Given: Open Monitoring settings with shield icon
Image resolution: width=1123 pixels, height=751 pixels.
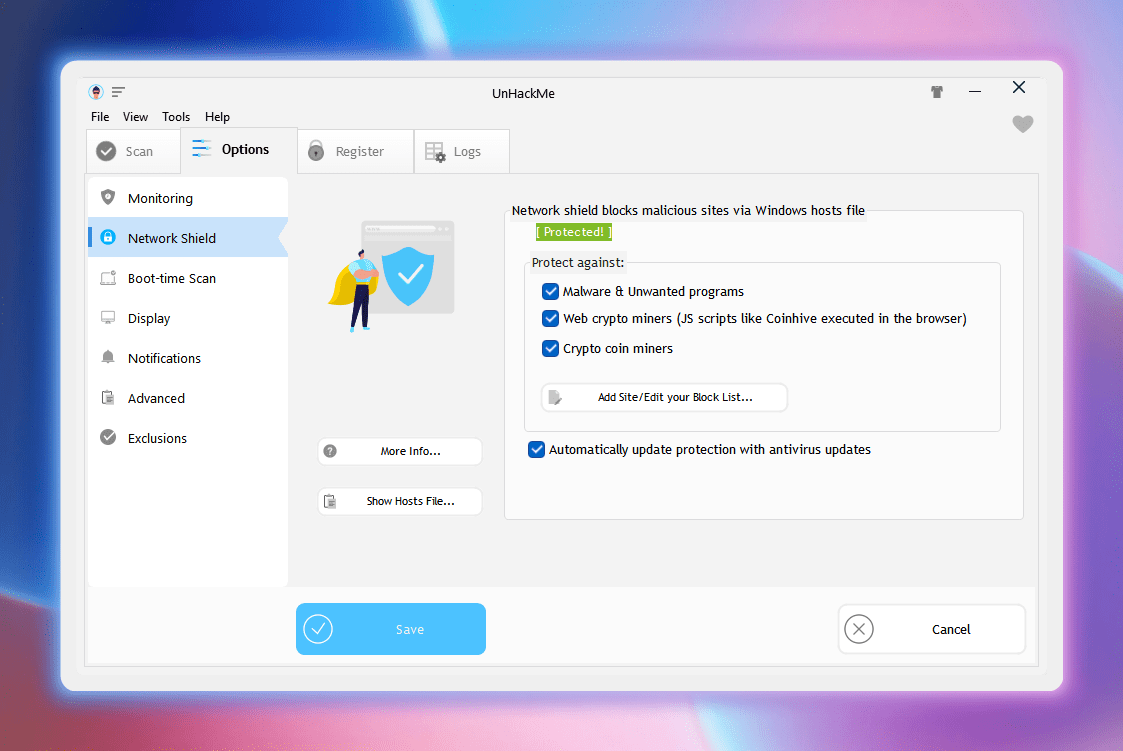Looking at the screenshot, I should (x=160, y=198).
